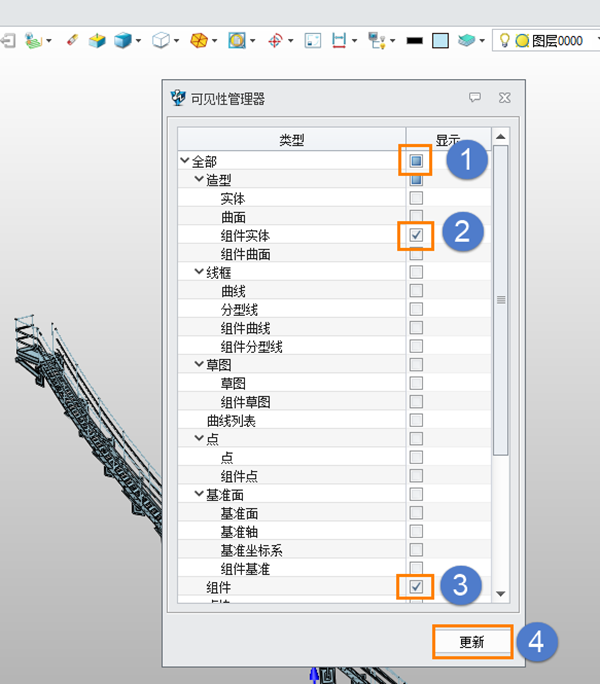Select the 组件分型线 row text
This screenshot has width=600, height=684.
coord(251,347)
